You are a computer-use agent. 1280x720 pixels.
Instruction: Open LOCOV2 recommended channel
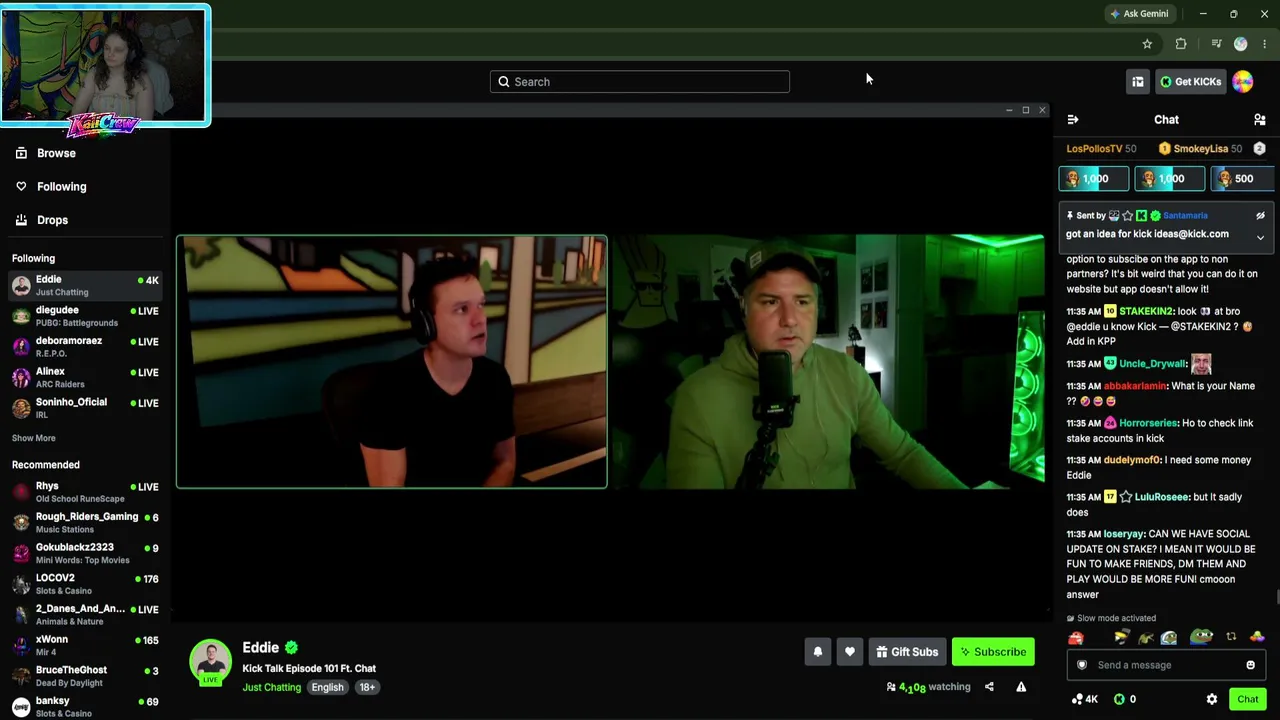coord(85,584)
